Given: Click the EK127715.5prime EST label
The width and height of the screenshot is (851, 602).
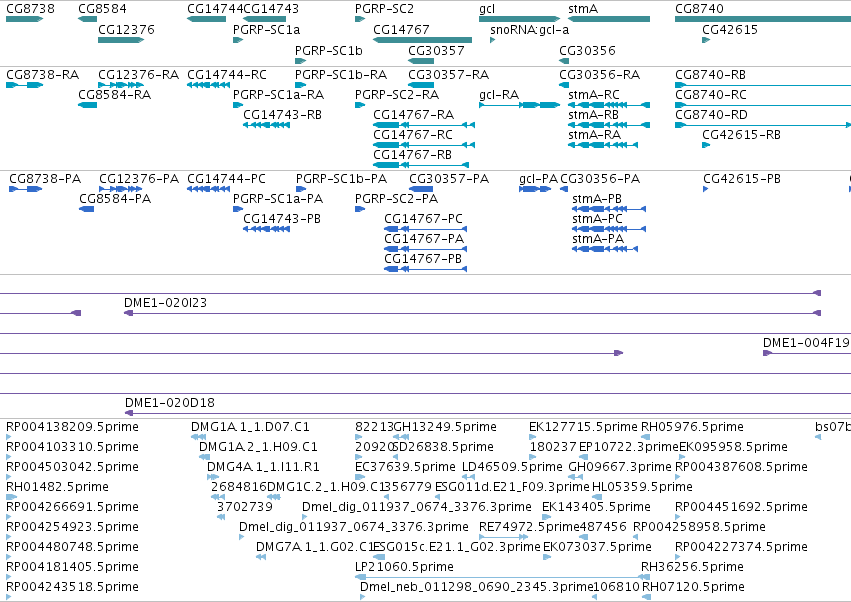Looking at the screenshot, I should (583, 427).
